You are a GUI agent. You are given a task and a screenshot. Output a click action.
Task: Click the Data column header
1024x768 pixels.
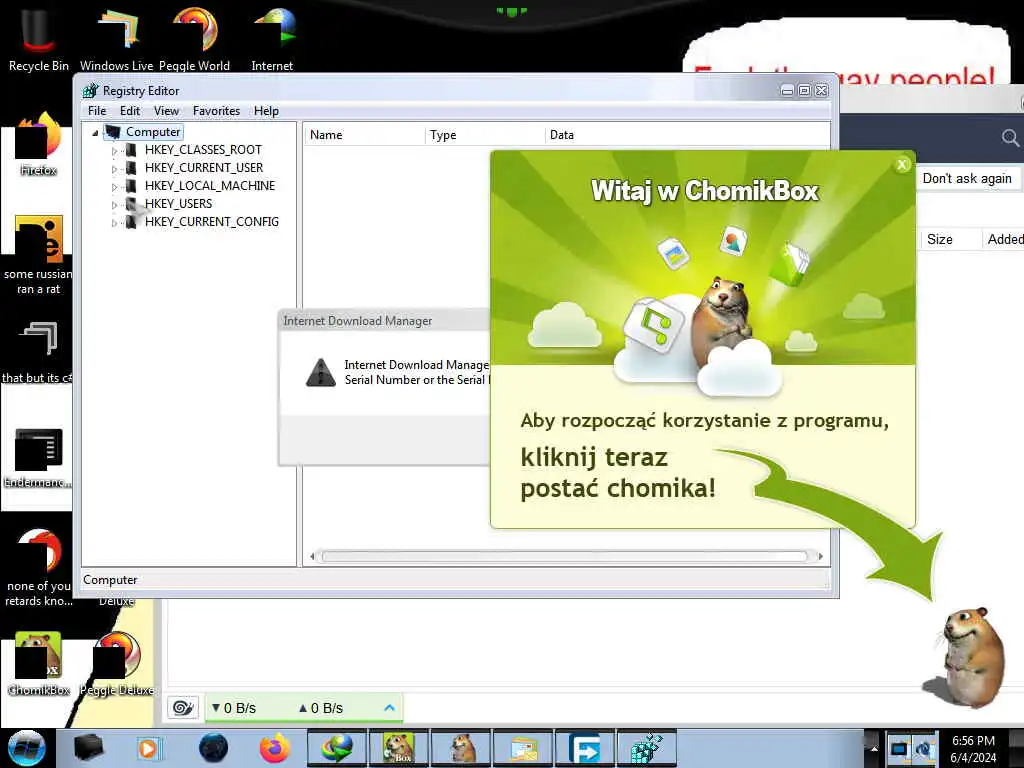pos(687,135)
